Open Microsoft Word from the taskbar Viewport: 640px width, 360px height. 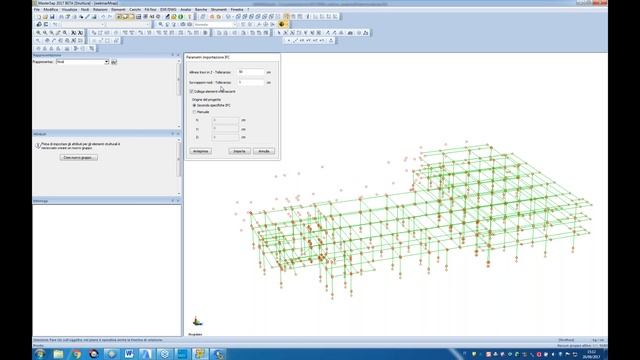129,354
